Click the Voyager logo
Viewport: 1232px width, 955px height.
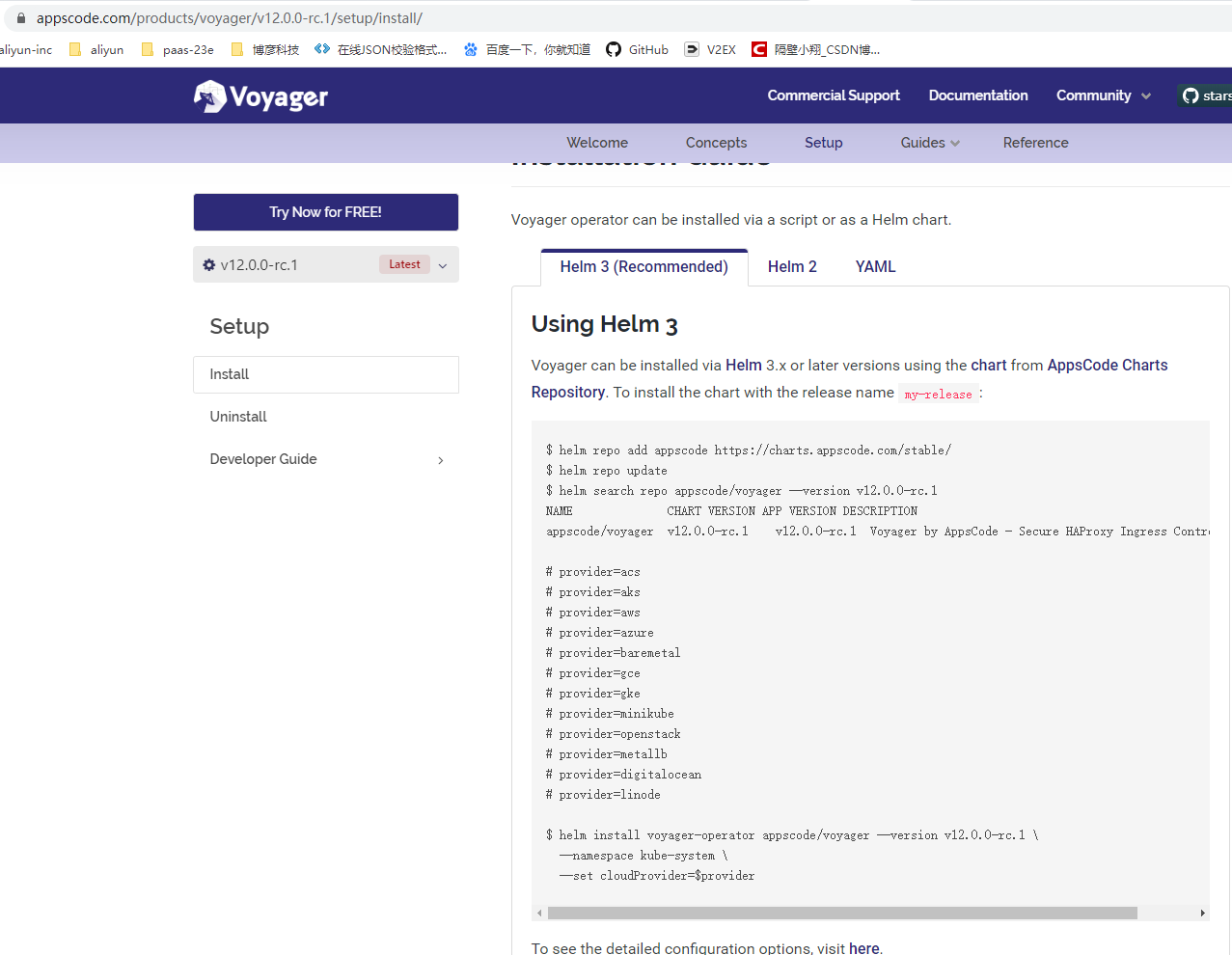[260, 96]
